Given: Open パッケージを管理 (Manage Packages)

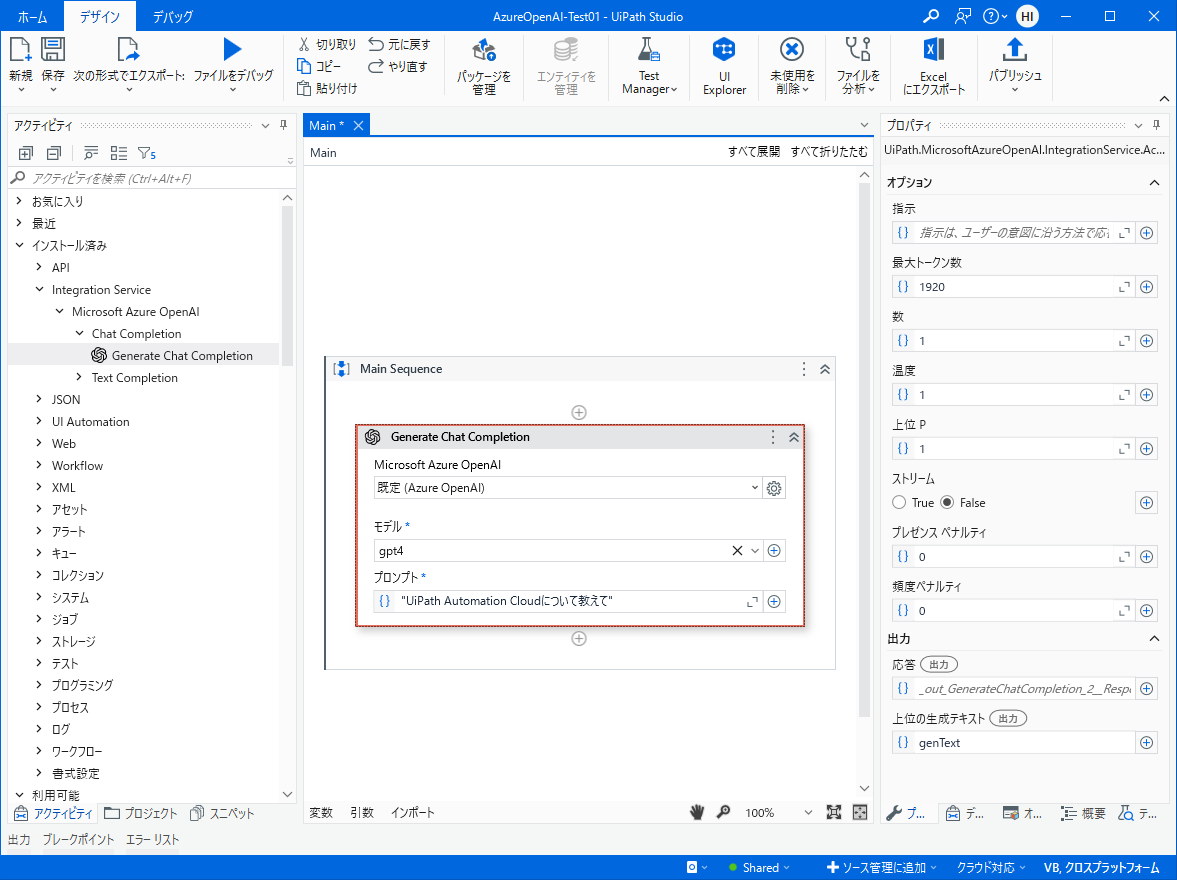Looking at the screenshot, I should tap(484, 68).
